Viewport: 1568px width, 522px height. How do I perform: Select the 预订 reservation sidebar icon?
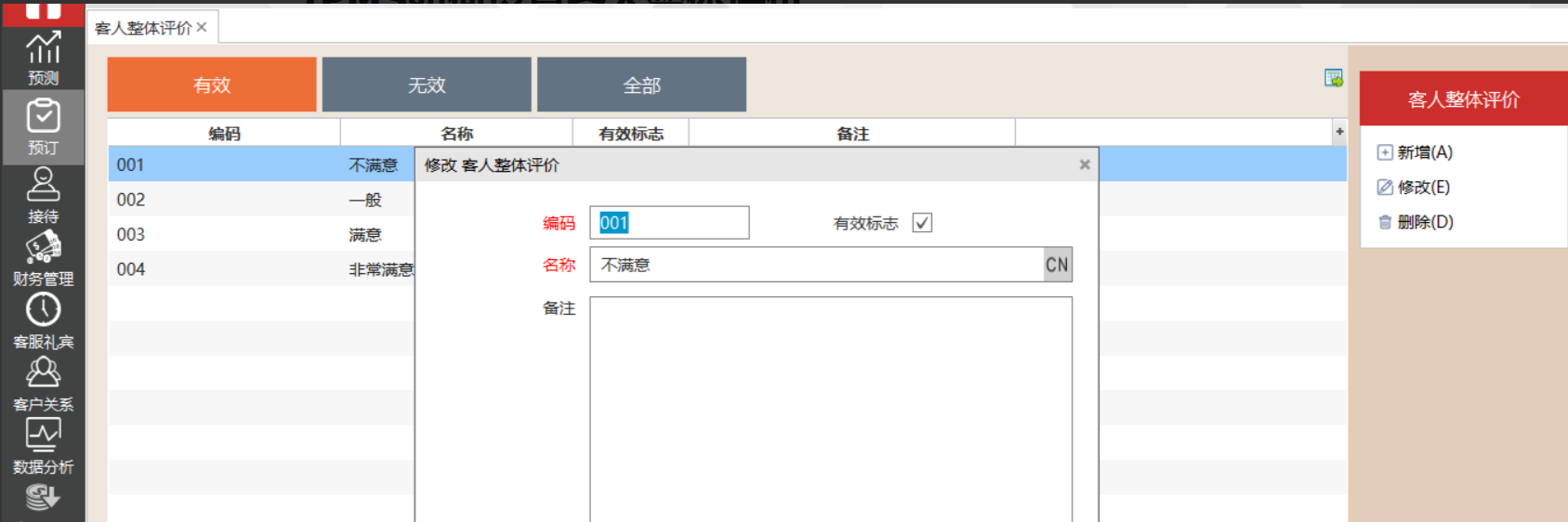point(43,126)
